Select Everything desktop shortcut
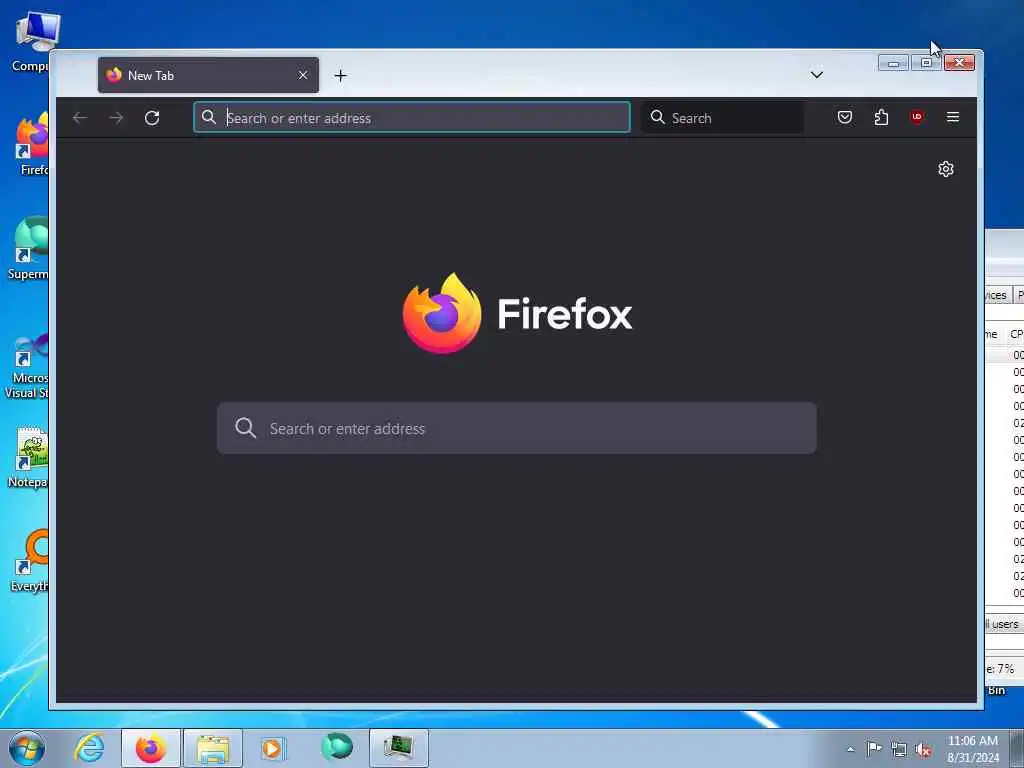Image resolution: width=1024 pixels, height=768 pixels. (29, 560)
